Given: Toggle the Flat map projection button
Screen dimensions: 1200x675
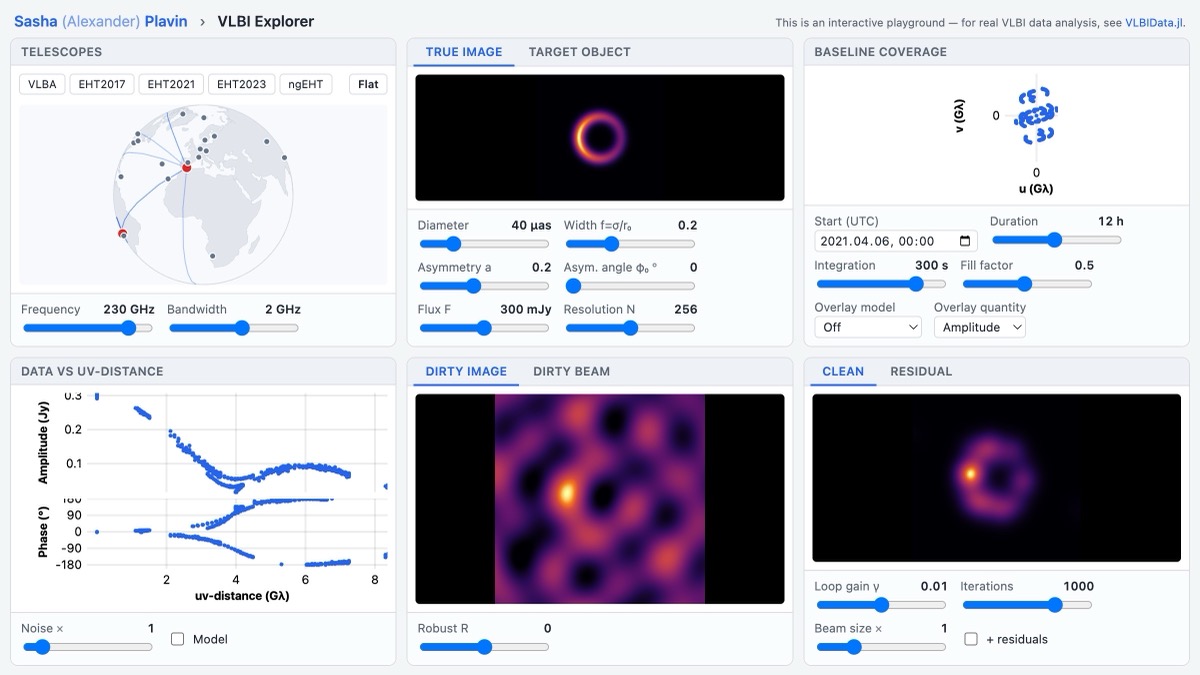Looking at the screenshot, I should pyautogui.click(x=368, y=84).
